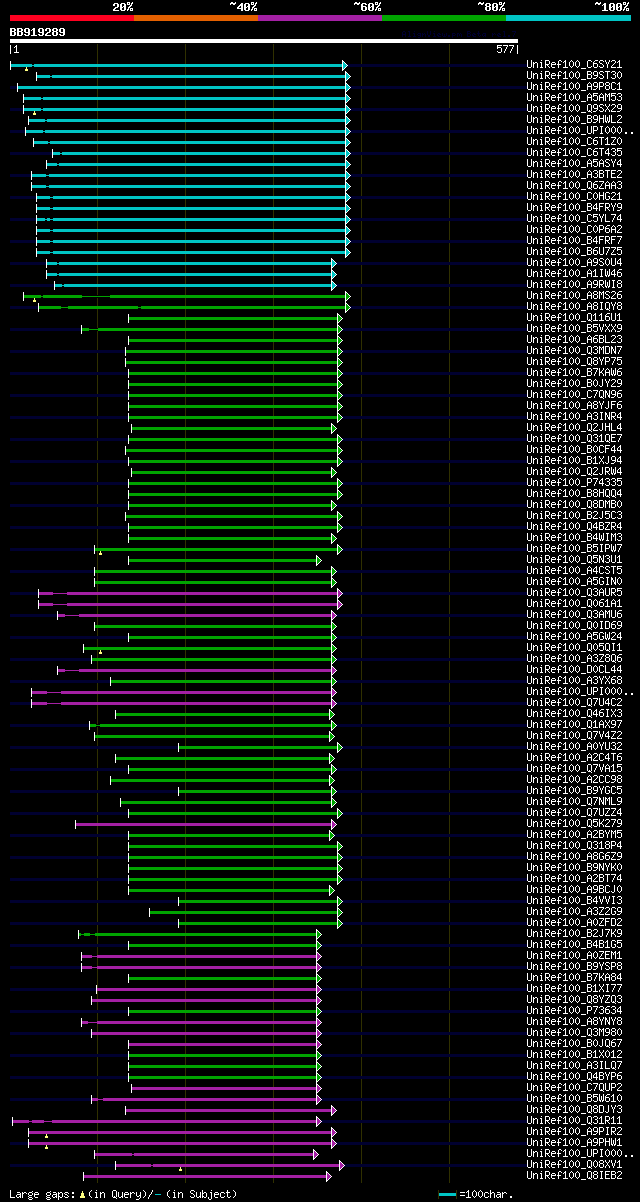Select UniRef100_A0ZEM1 hit name
This screenshot has width=640, height=1202.
(x=576, y=955)
